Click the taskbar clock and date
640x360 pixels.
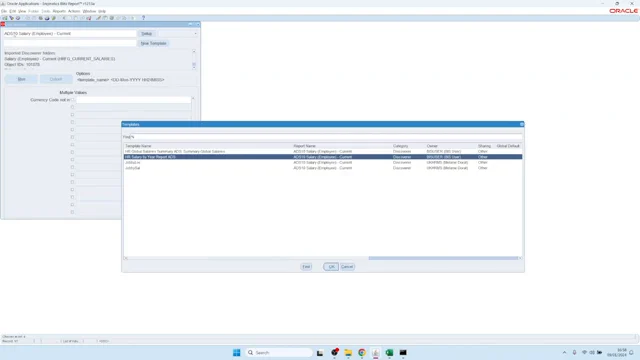pos(616,353)
